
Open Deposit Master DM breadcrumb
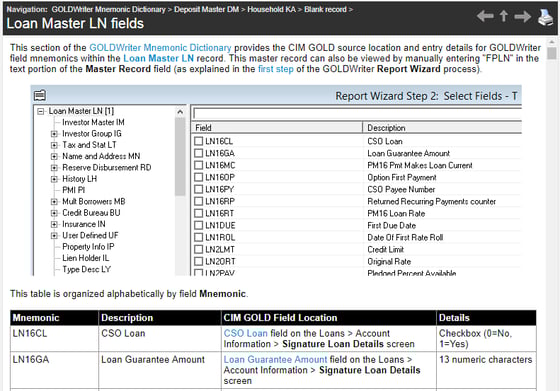[206, 10]
